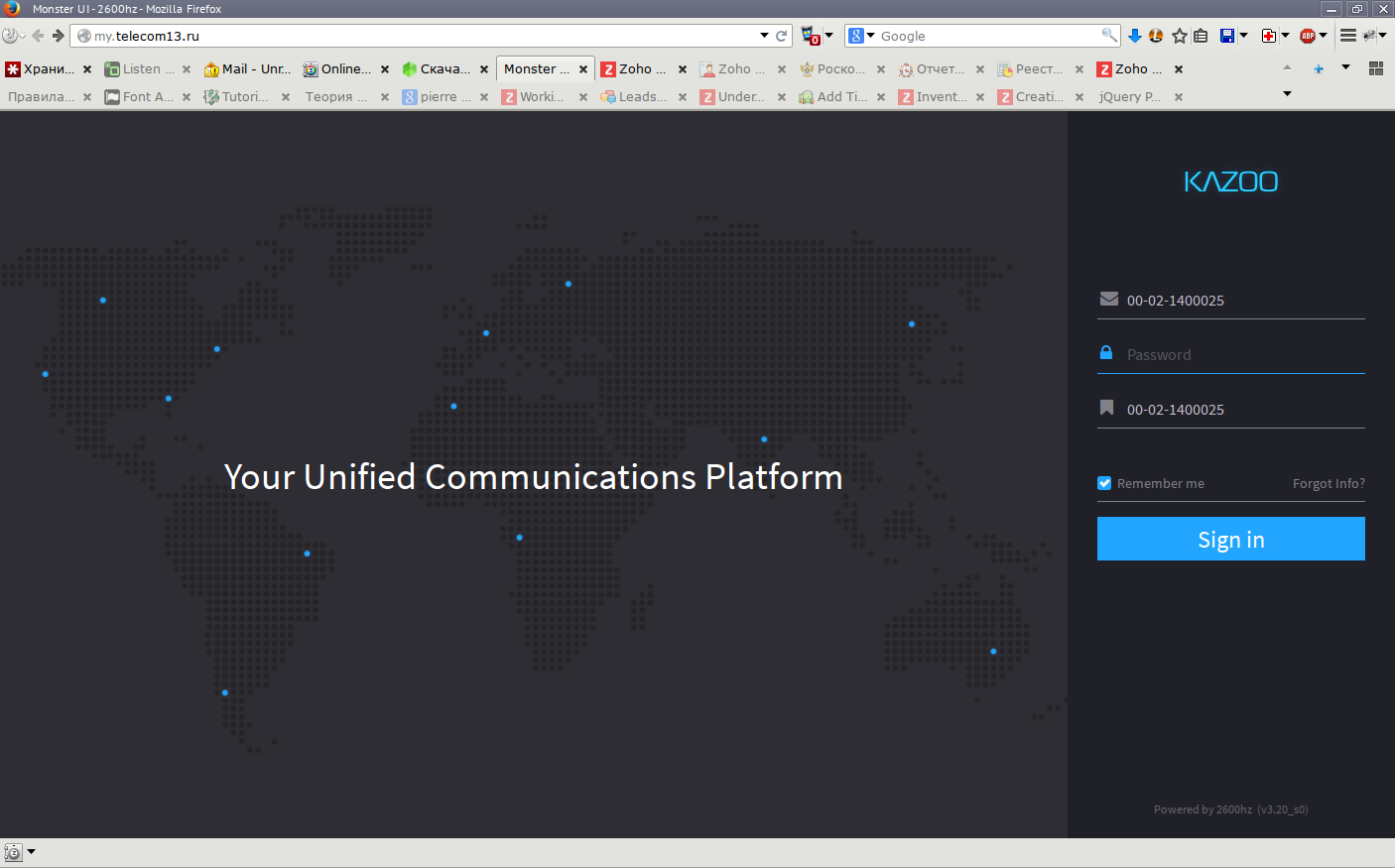Expand dropdown beside the red-badge extension icon

pos(829,36)
